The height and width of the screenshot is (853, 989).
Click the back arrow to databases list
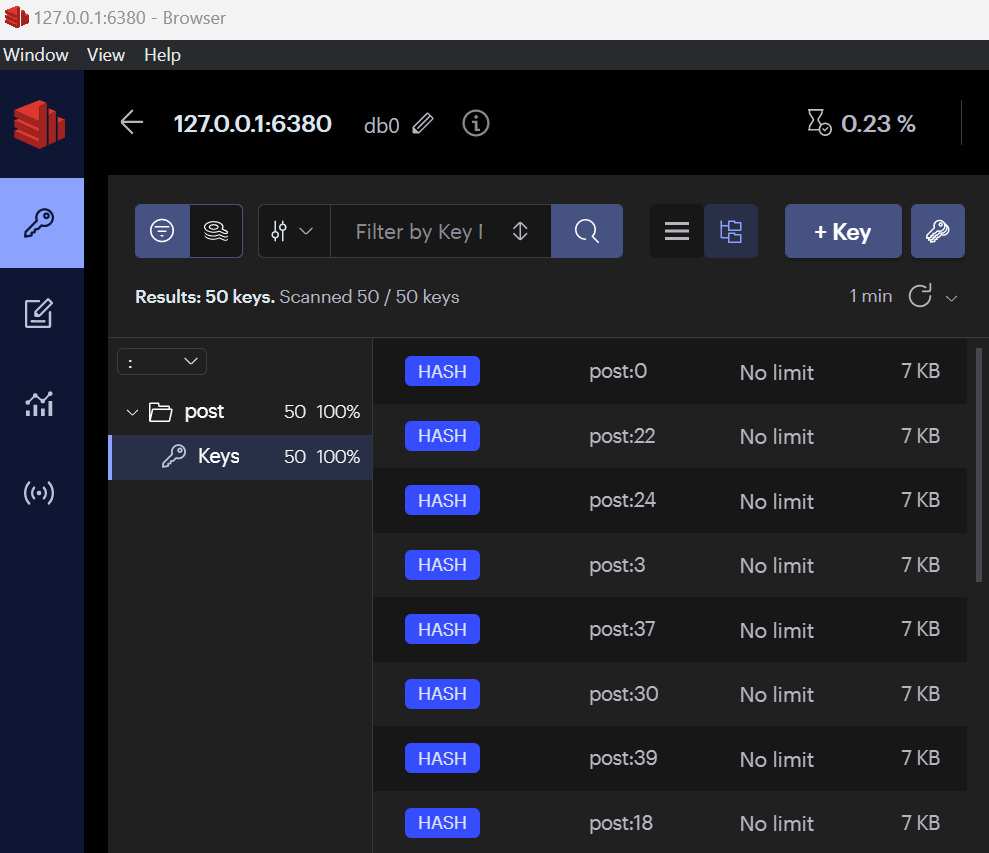[131, 123]
